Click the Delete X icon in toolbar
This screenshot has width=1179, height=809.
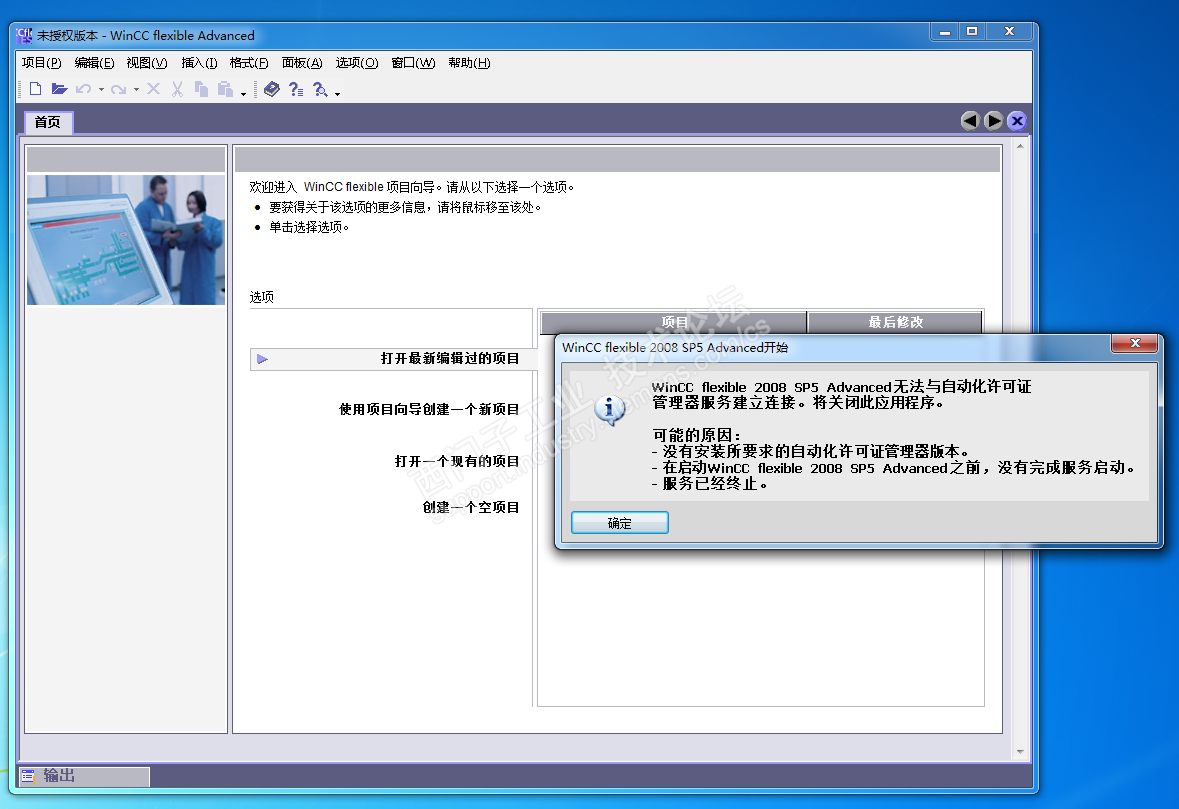click(x=153, y=89)
